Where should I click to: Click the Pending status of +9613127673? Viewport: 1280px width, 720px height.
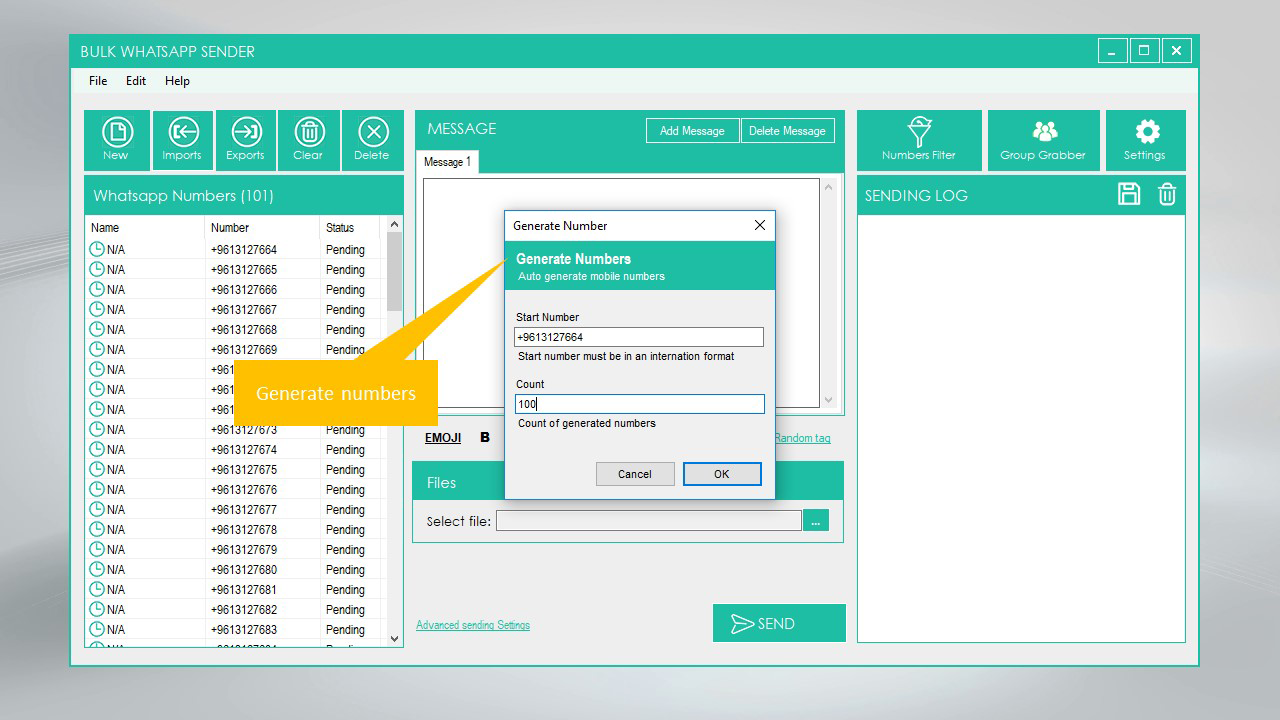tap(345, 430)
